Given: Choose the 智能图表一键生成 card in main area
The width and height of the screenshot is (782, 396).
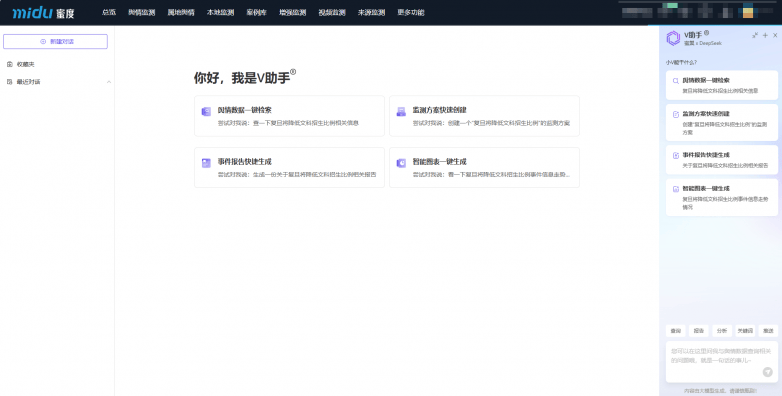Looking at the screenshot, I should coord(484,168).
